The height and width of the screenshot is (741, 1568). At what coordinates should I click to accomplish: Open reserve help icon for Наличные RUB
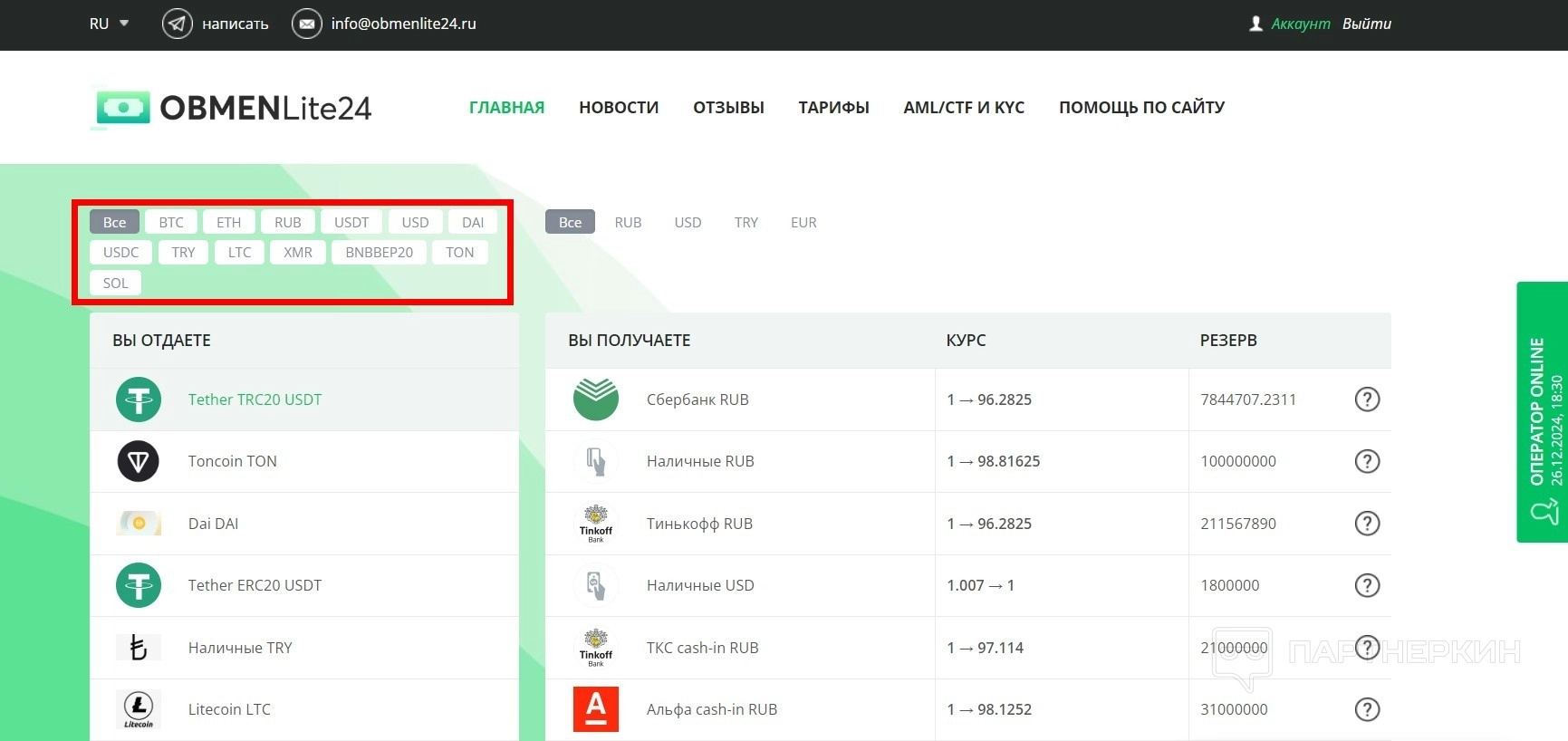click(1367, 461)
